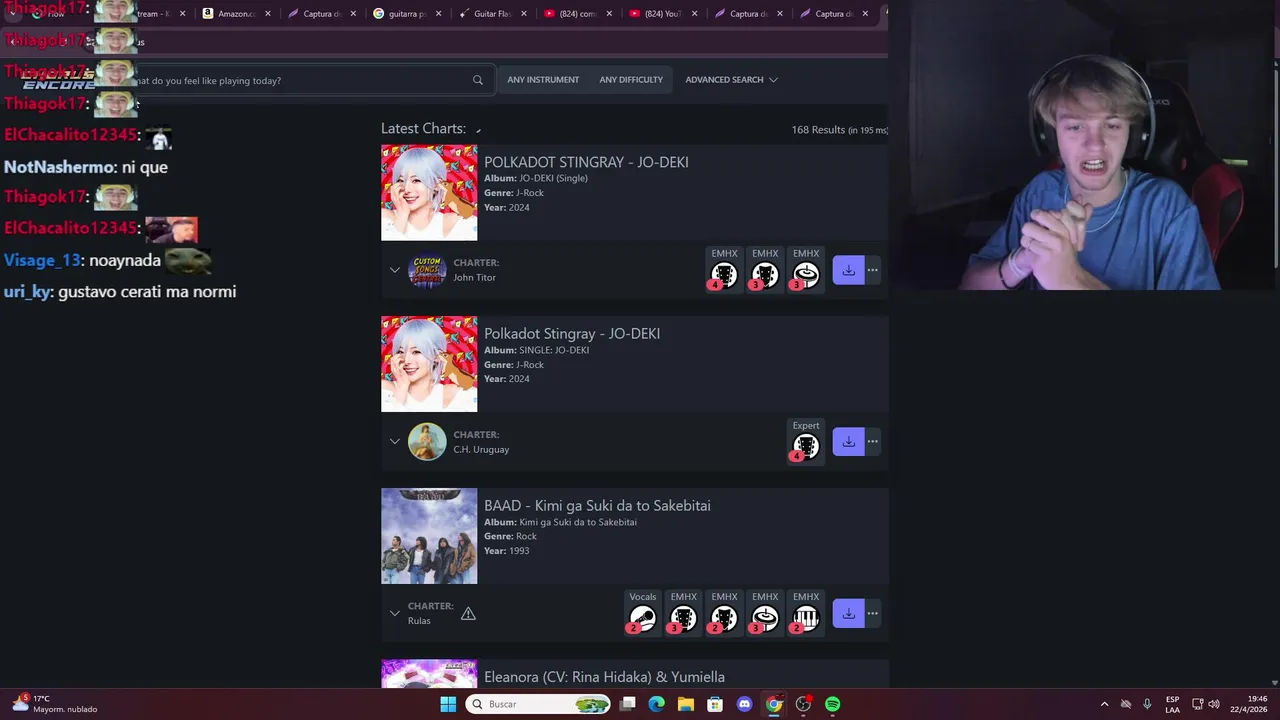This screenshot has width=1280, height=720.
Task: Click charter name John Titor
Action: pyautogui.click(x=474, y=278)
